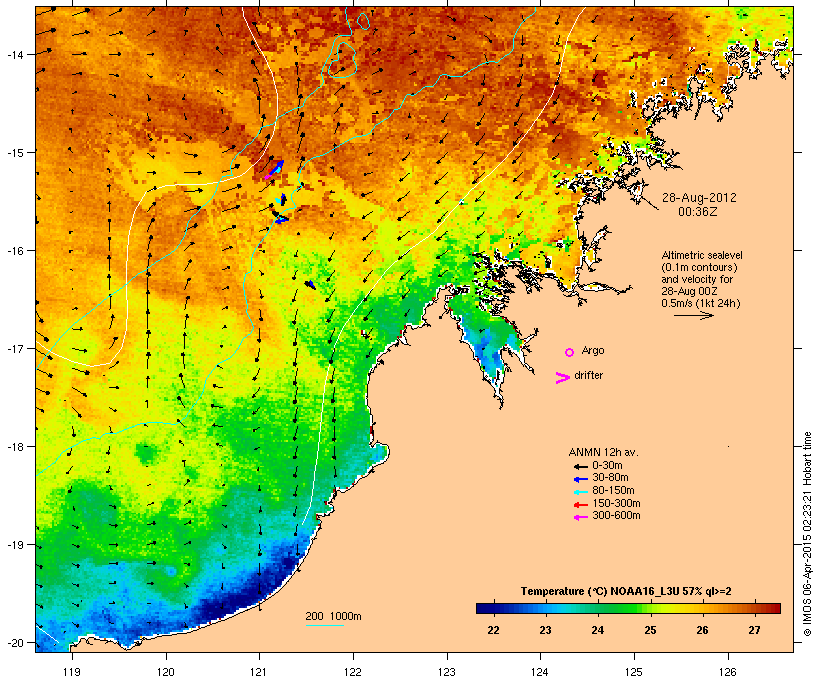Click the longitude axis label 122
The height and width of the screenshot is (680, 820).
pos(353,672)
